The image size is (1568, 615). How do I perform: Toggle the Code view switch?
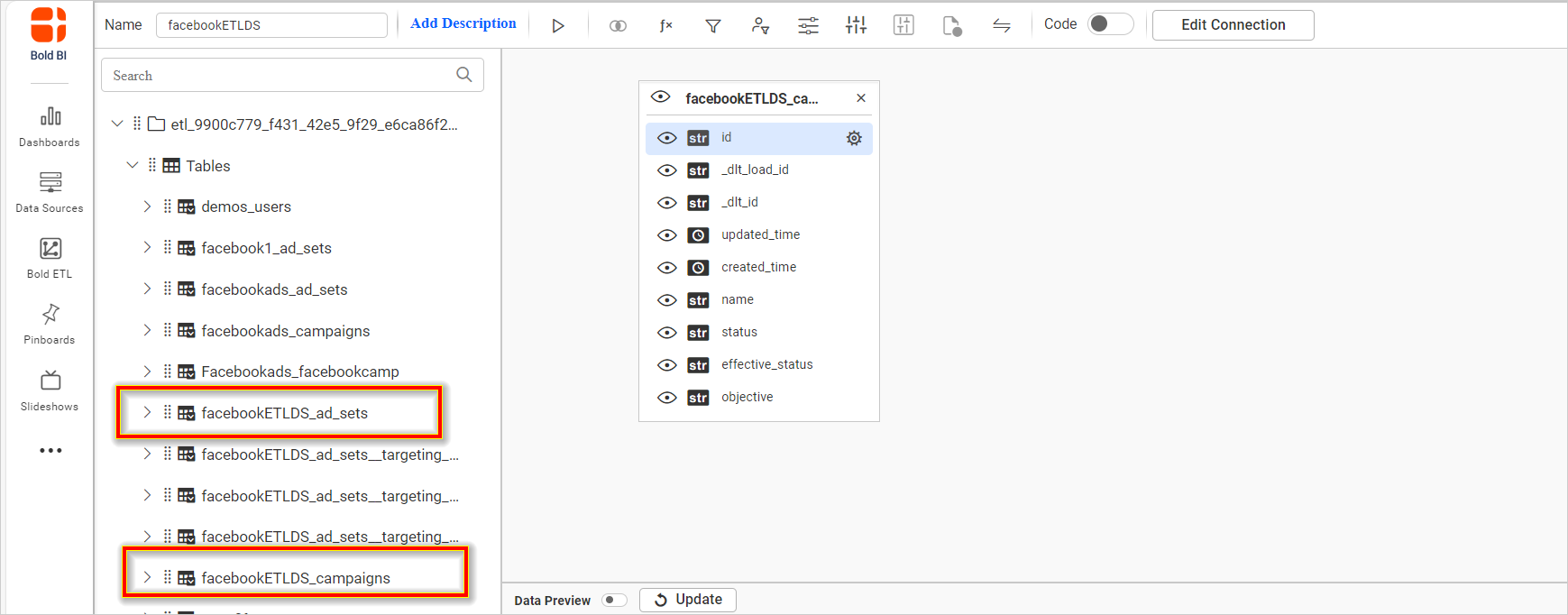click(1109, 24)
